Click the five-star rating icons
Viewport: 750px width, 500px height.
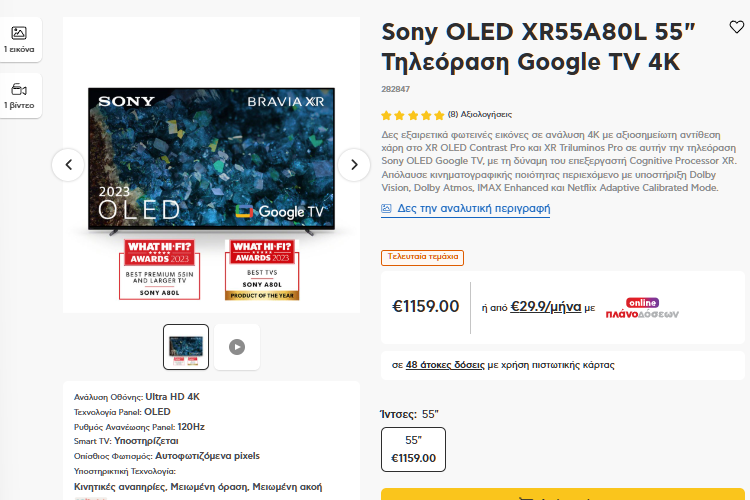click(x=413, y=115)
